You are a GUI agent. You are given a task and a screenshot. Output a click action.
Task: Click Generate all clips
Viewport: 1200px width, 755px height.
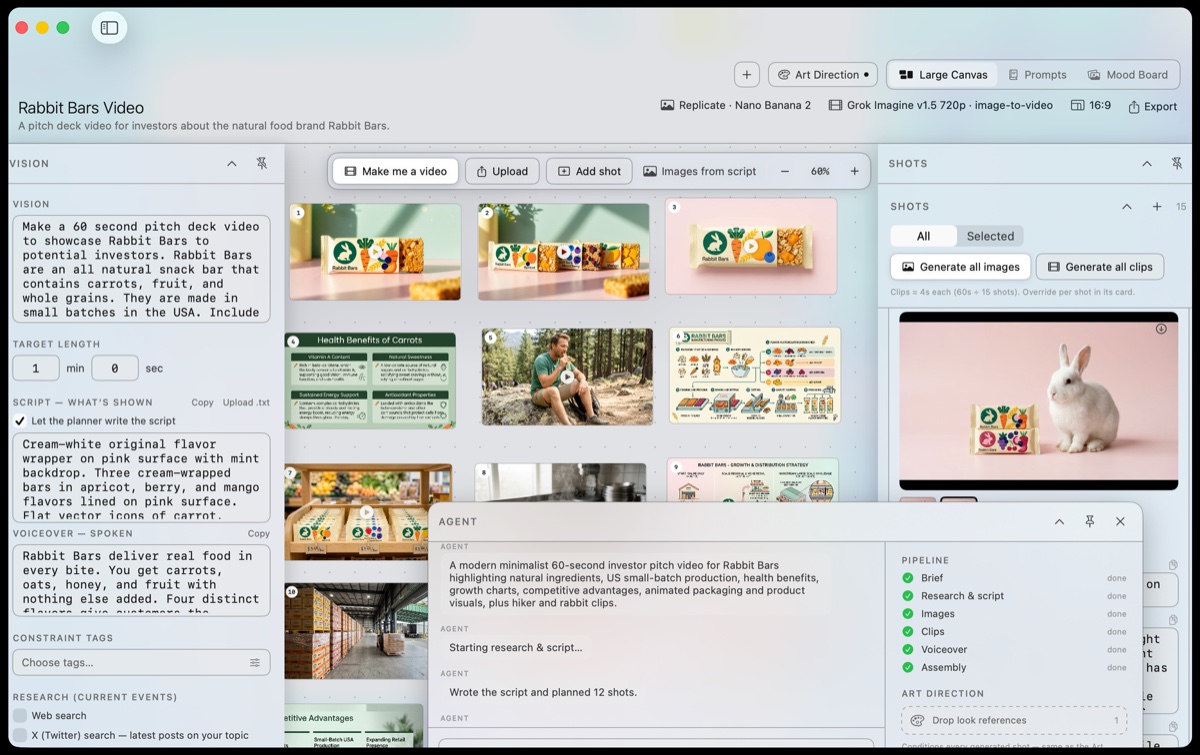1099,267
